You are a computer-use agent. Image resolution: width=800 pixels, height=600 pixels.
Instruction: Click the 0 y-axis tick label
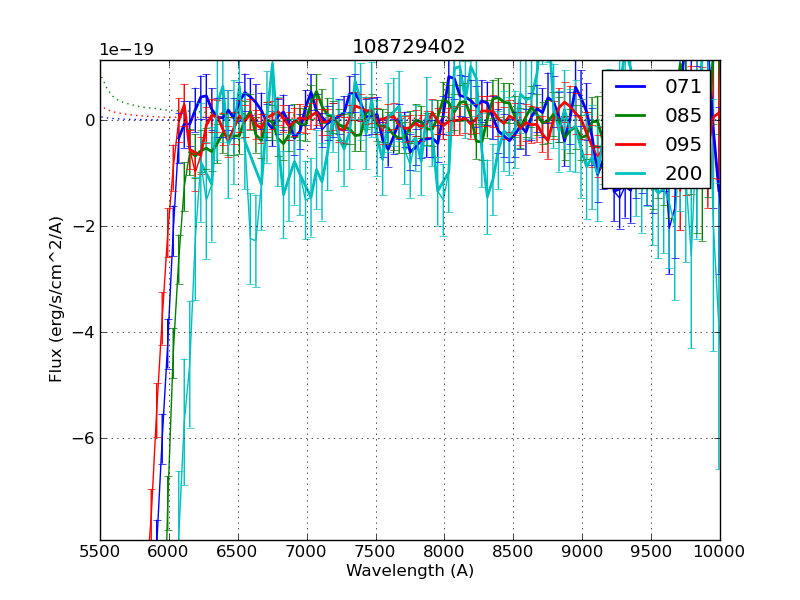90,120
